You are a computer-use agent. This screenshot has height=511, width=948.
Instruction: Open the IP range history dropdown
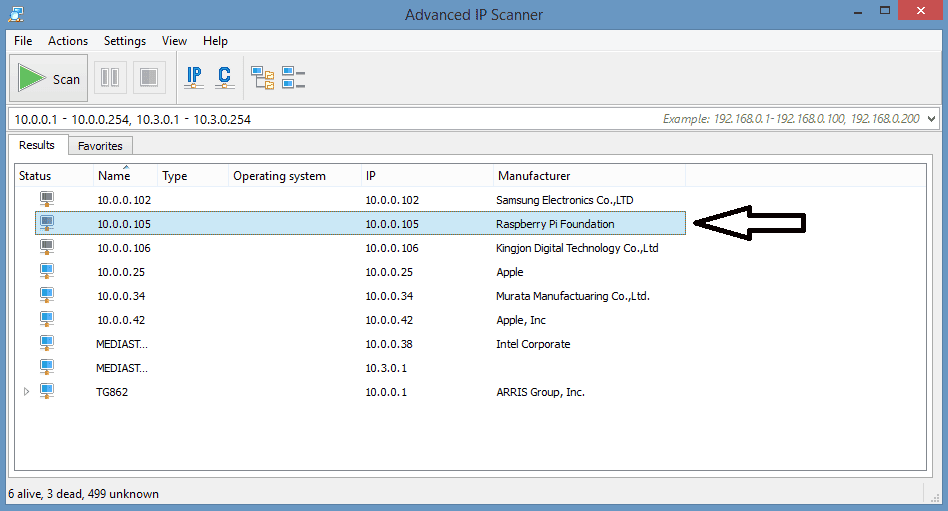click(931, 119)
